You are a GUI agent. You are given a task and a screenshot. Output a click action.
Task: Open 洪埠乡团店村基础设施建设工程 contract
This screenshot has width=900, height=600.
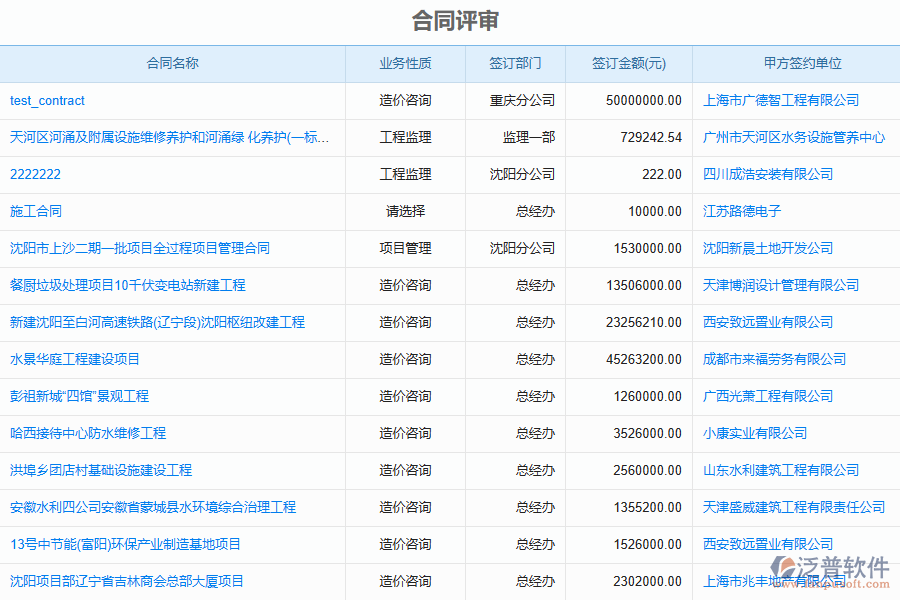(101, 470)
